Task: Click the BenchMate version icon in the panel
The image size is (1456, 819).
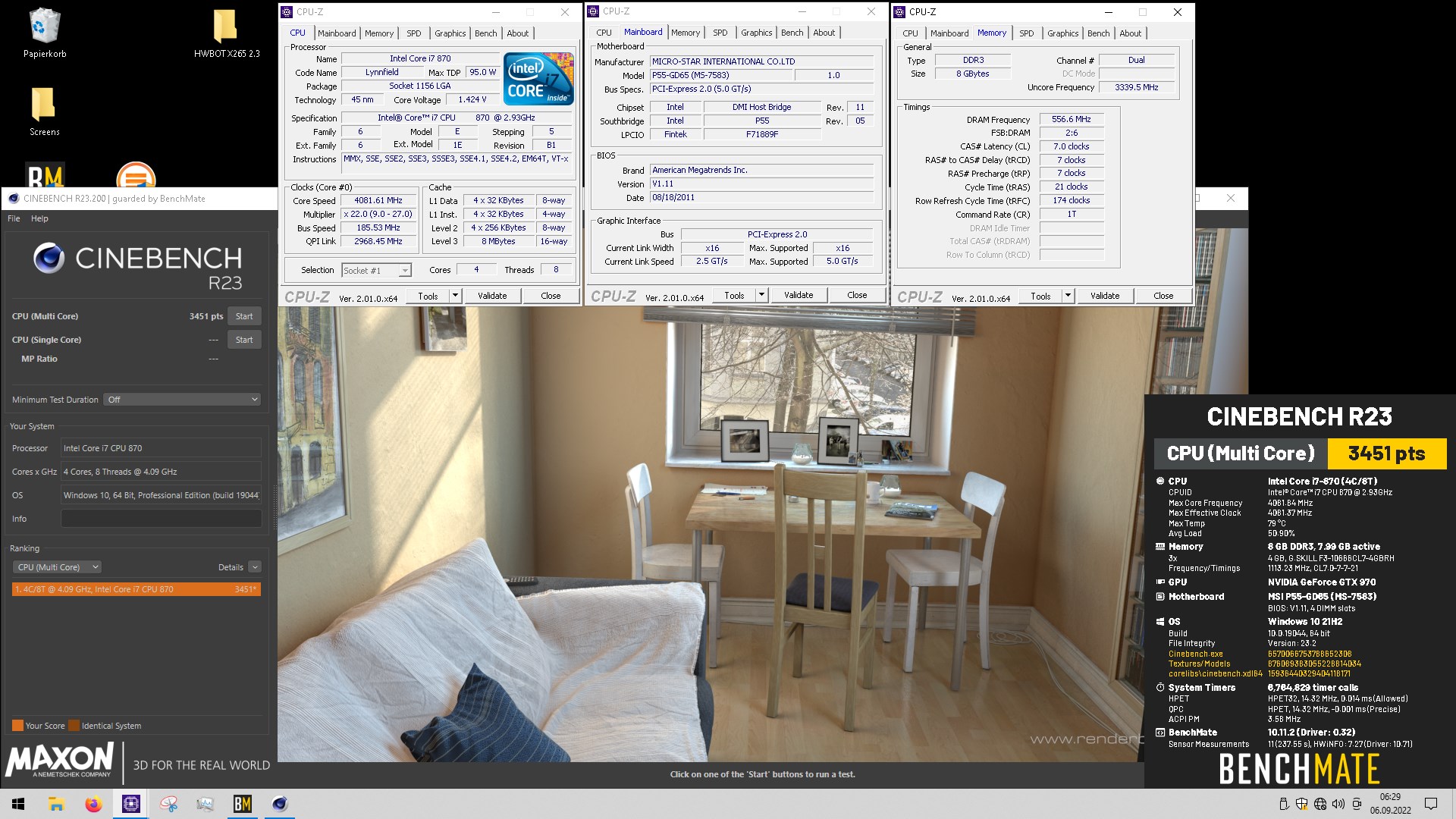Action: coord(1160,733)
